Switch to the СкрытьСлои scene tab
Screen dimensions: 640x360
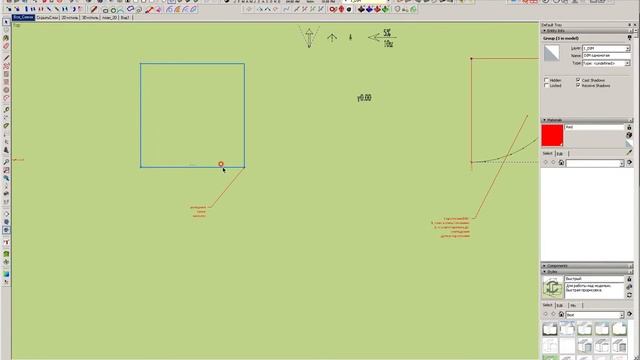click(x=47, y=18)
